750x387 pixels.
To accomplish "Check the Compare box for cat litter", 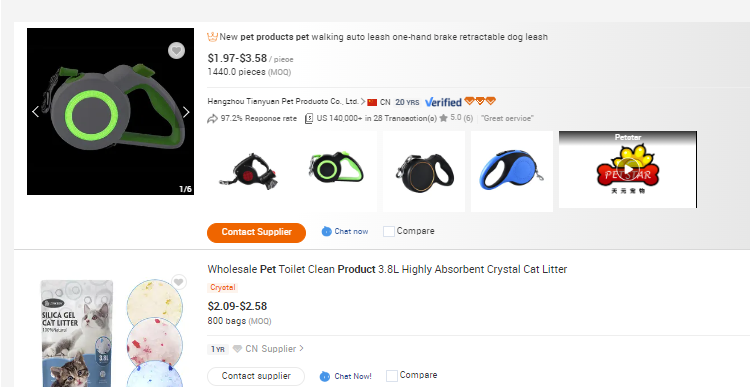I will [392, 376].
